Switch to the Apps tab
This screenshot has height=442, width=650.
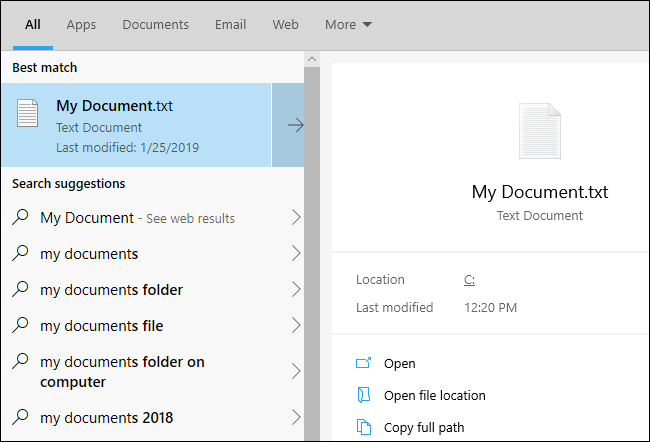click(x=81, y=24)
